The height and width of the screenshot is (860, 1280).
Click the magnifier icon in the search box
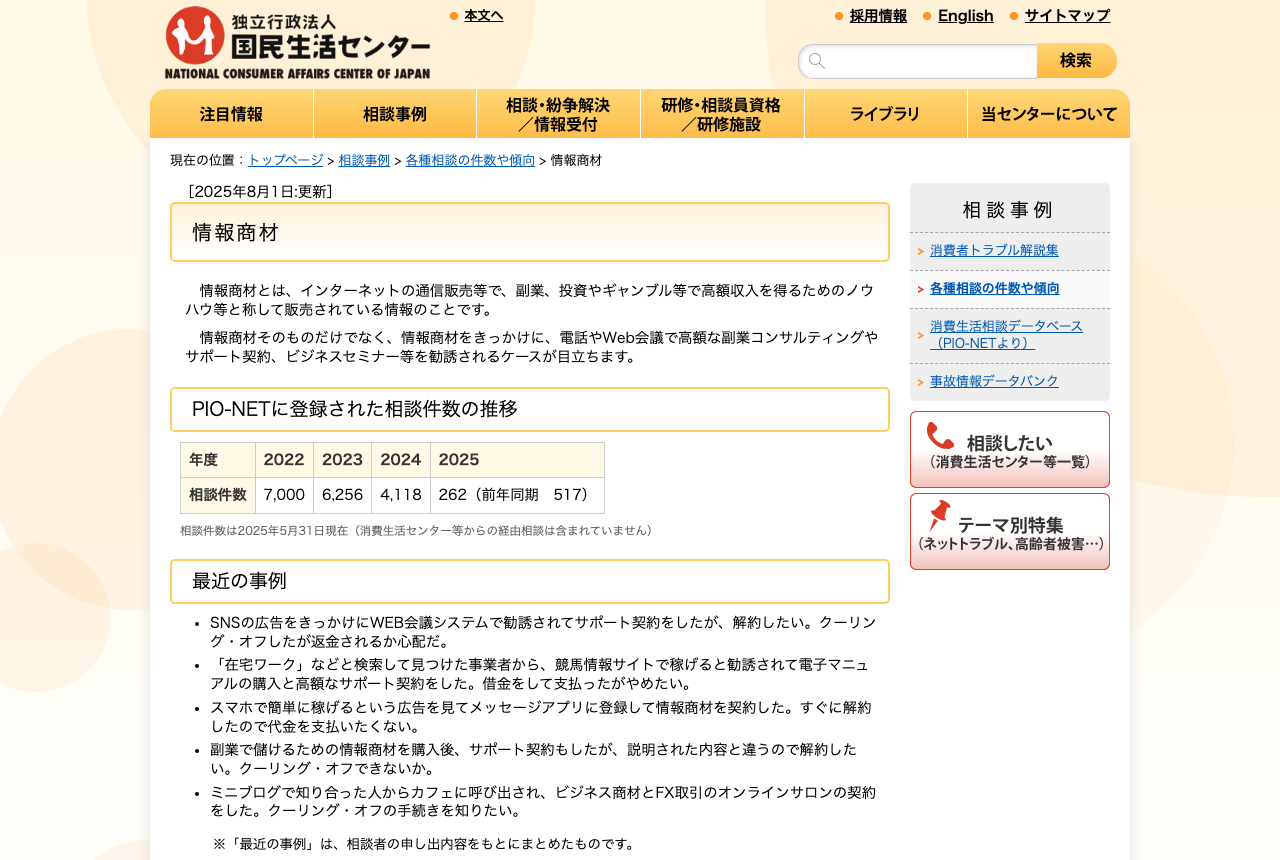(817, 61)
